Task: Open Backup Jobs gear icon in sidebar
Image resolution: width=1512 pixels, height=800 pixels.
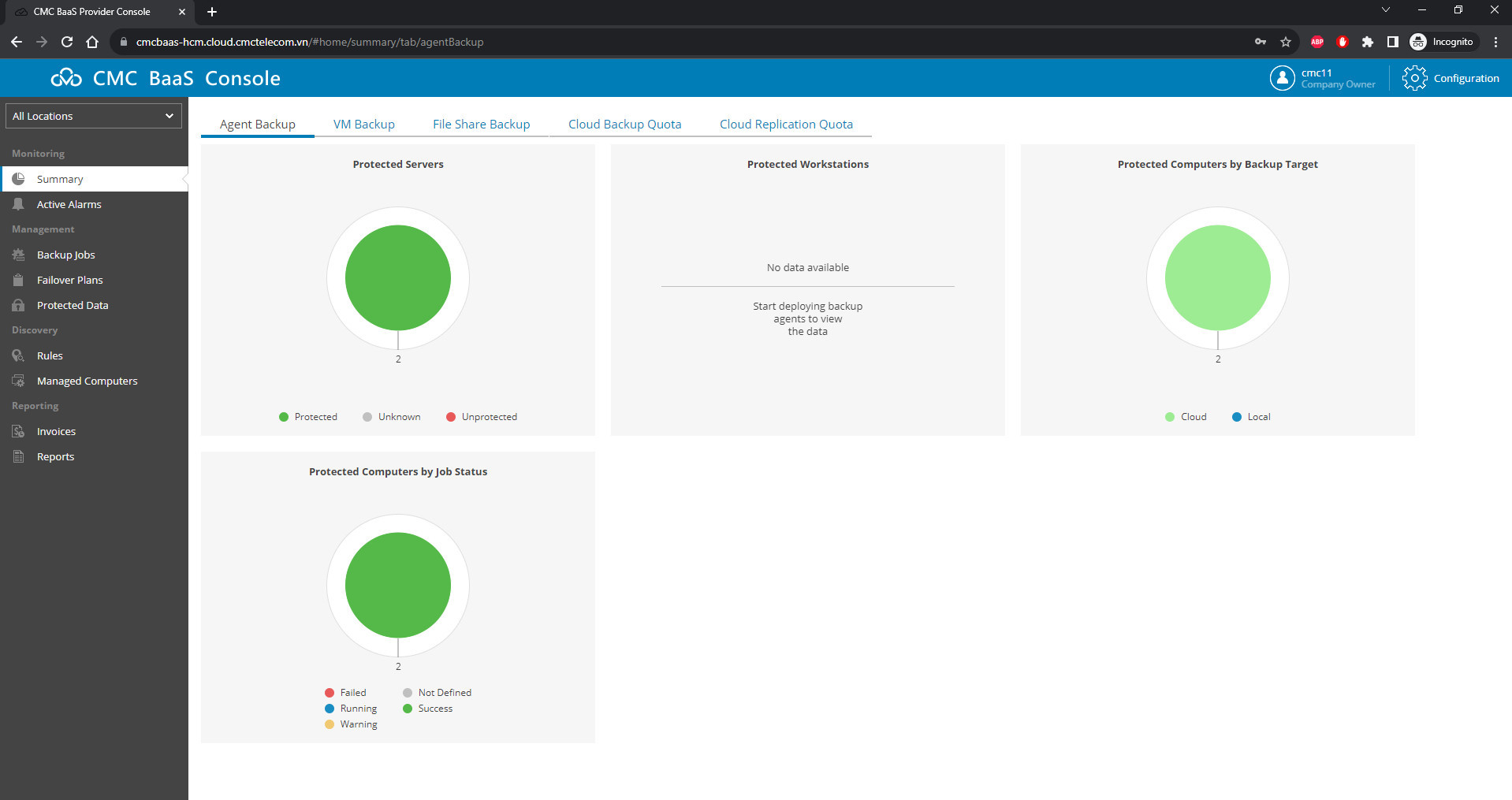Action: (x=18, y=255)
